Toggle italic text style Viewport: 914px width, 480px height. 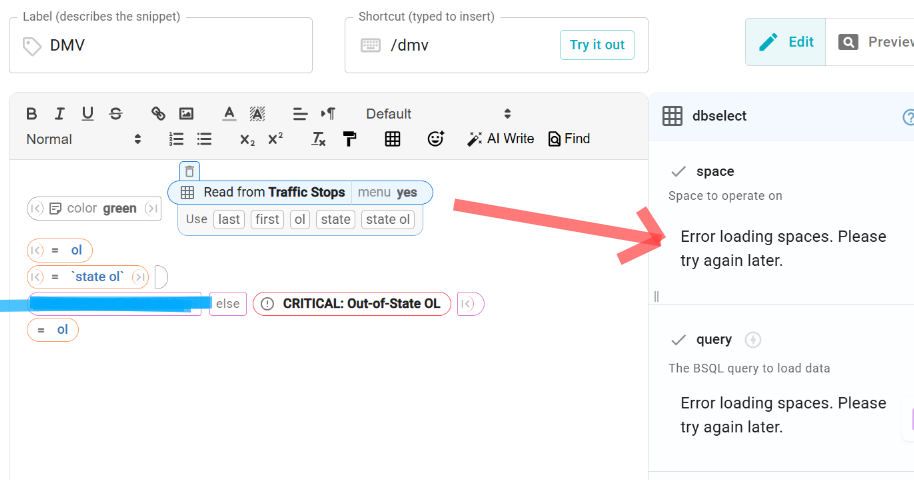tap(60, 114)
